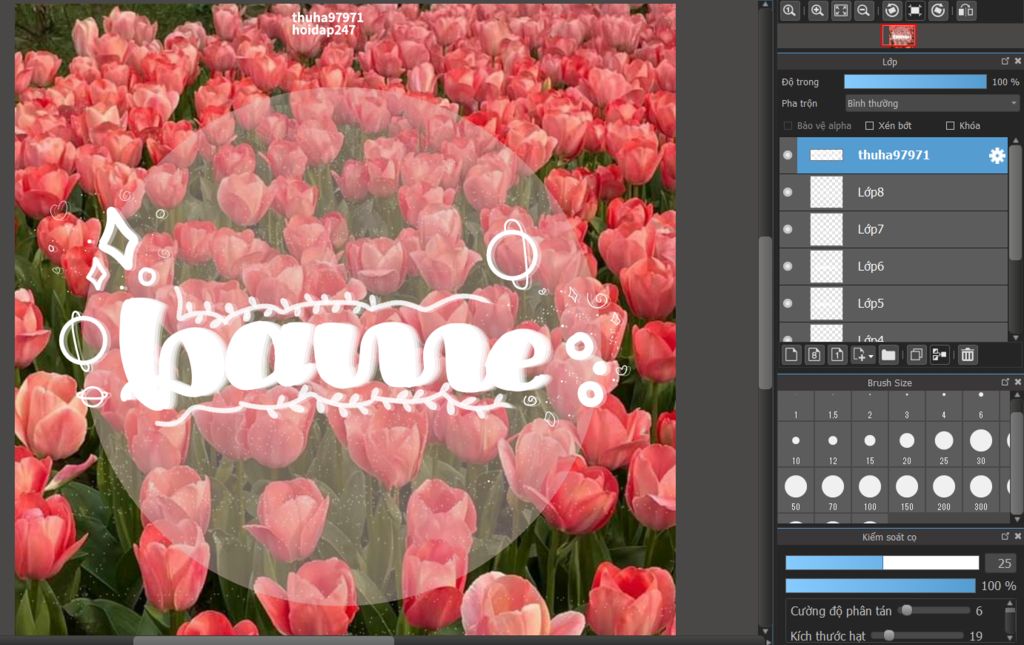Select brush size 1.5 preset
Screen dimensions: 1024x645
tap(833, 405)
